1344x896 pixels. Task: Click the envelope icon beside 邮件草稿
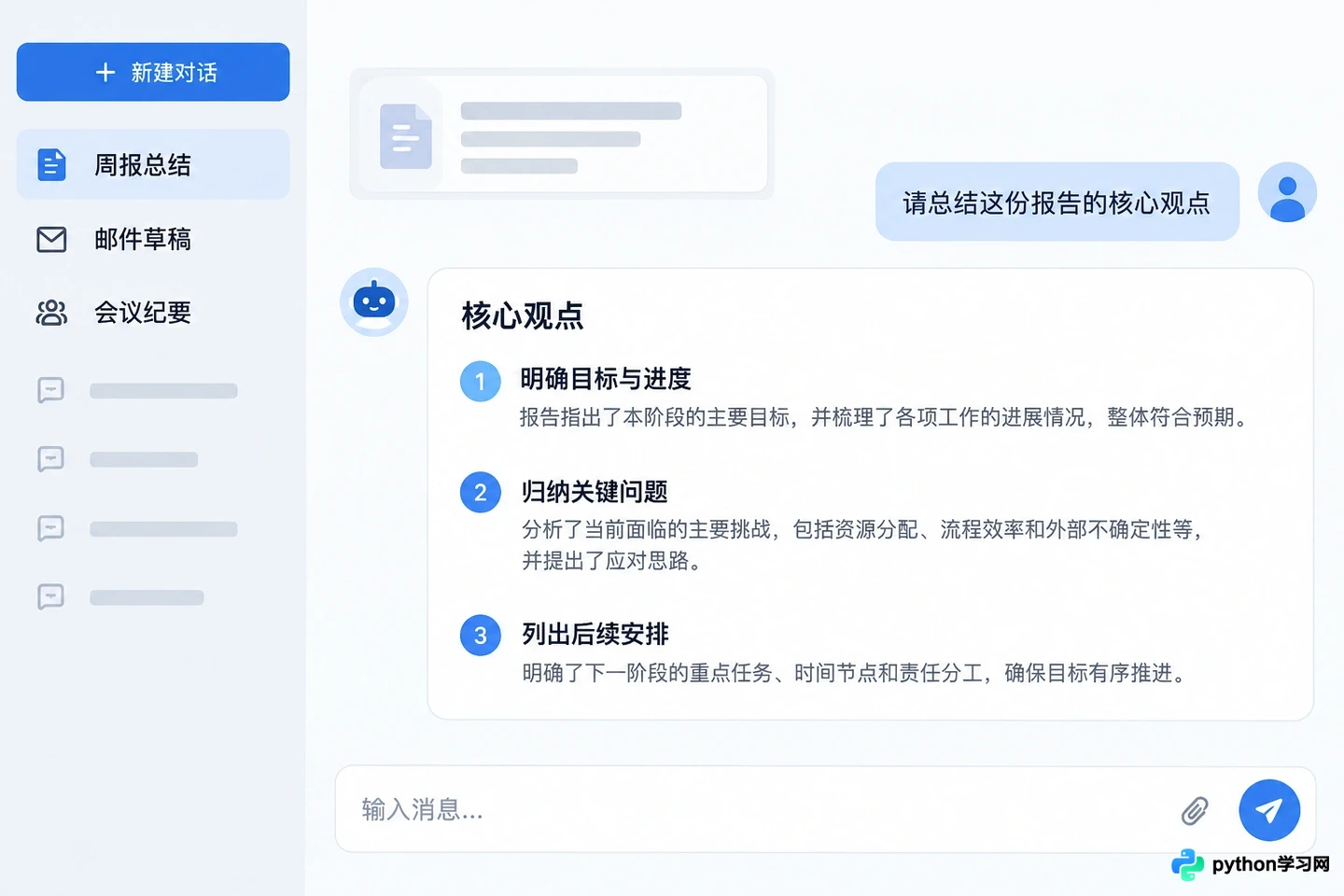pos(51,240)
